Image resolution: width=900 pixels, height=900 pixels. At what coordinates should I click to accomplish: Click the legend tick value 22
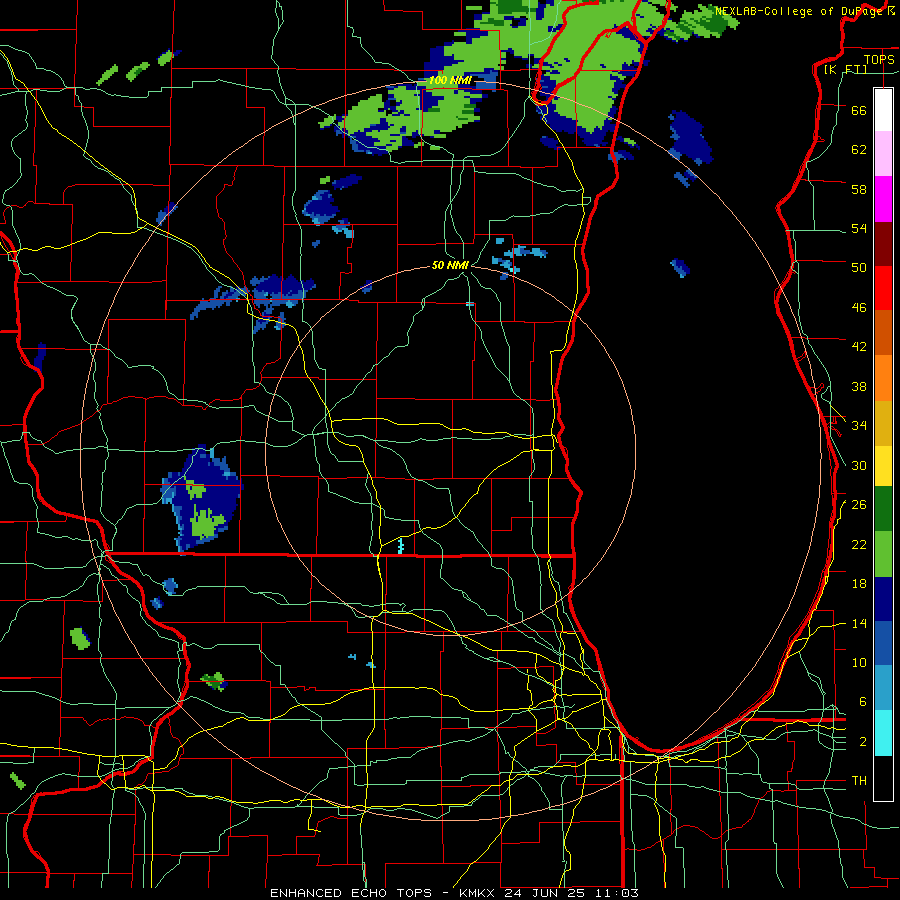(859, 544)
